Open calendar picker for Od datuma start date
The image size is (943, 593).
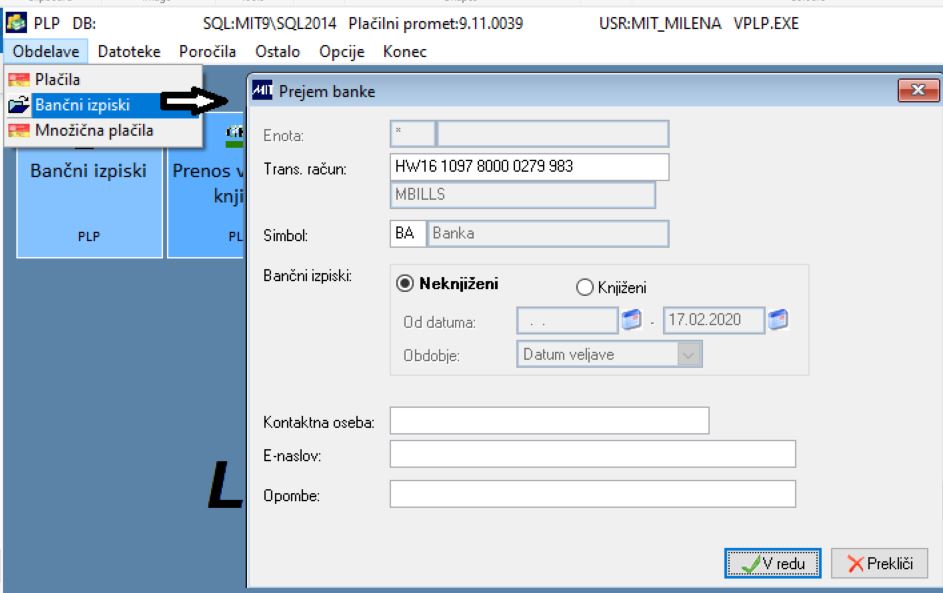tap(631, 319)
